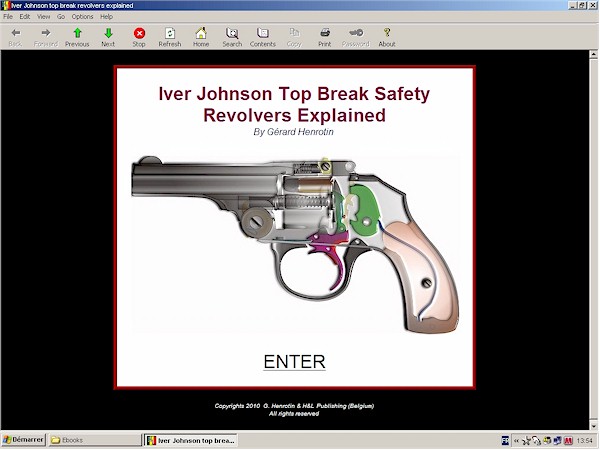The width and height of the screenshot is (600, 450).
Task: Click the scrollbar up arrow
Action: point(593,55)
